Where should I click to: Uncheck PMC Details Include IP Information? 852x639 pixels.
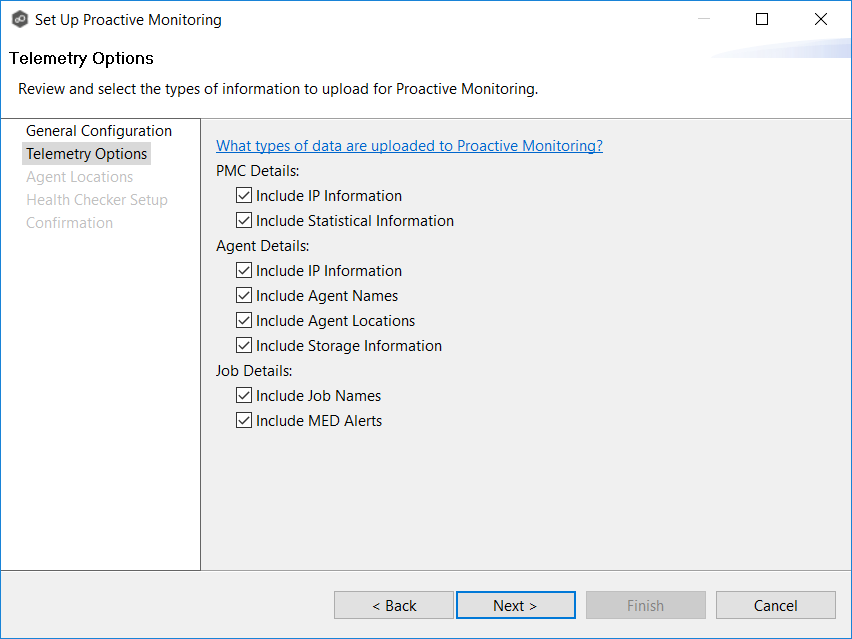click(244, 196)
